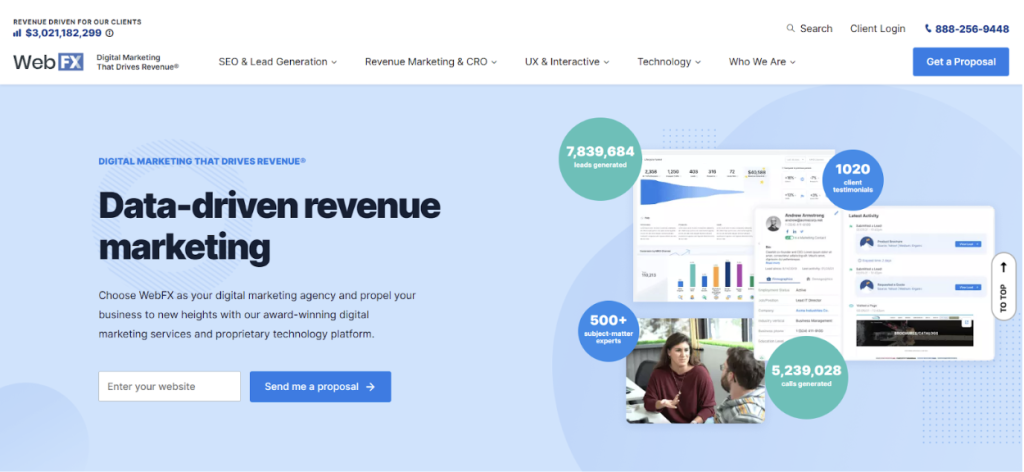Open the UX & Interactive menu
The height and width of the screenshot is (472, 1024).
[x=567, y=62]
